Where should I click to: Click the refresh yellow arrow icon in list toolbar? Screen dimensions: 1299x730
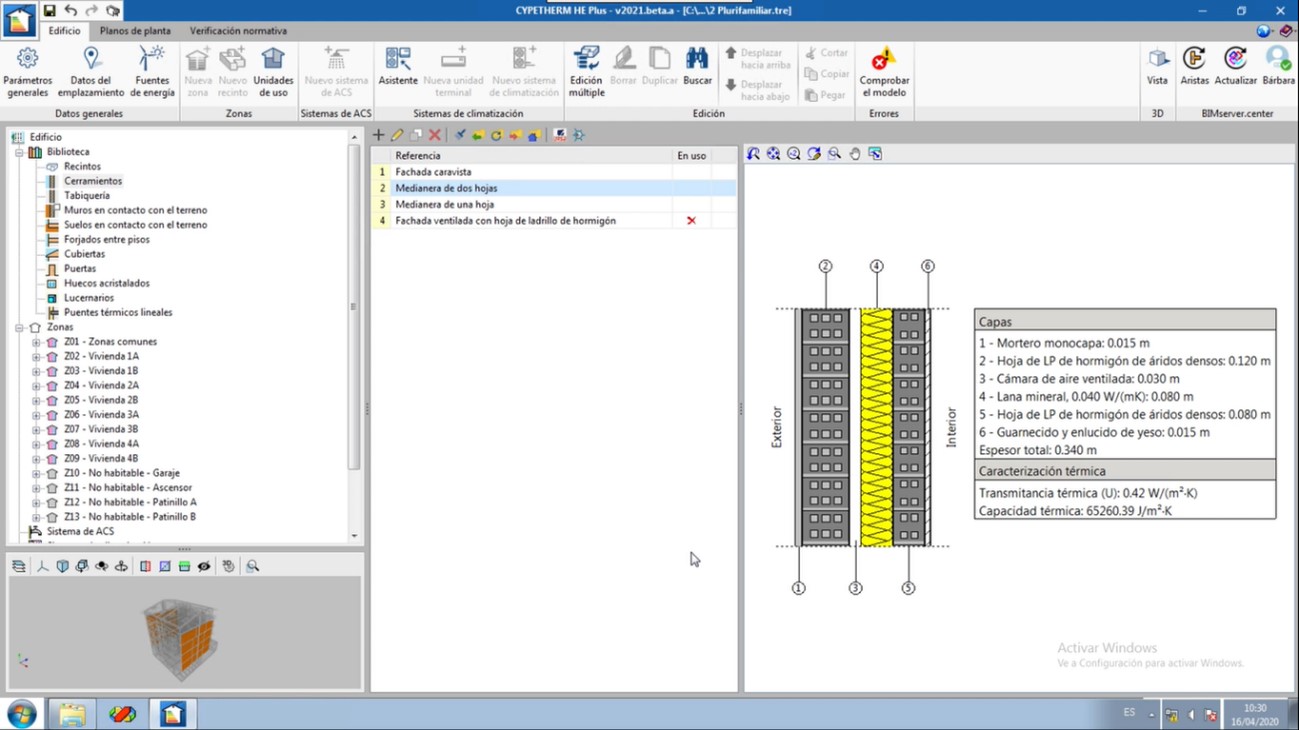[496, 135]
